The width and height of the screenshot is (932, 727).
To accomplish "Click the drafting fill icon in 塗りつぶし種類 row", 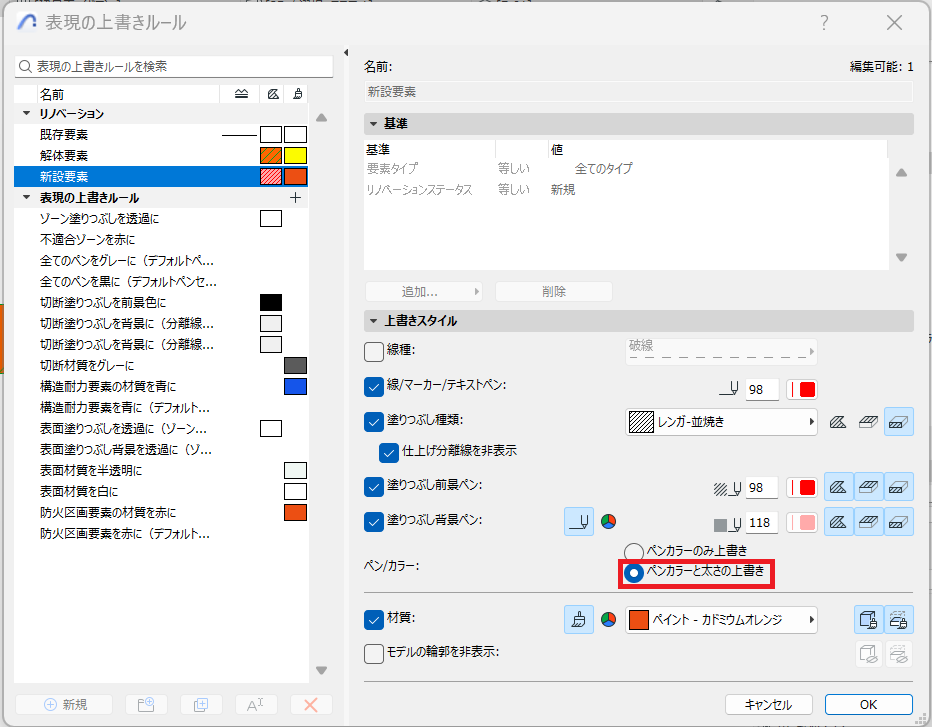I will point(838,422).
